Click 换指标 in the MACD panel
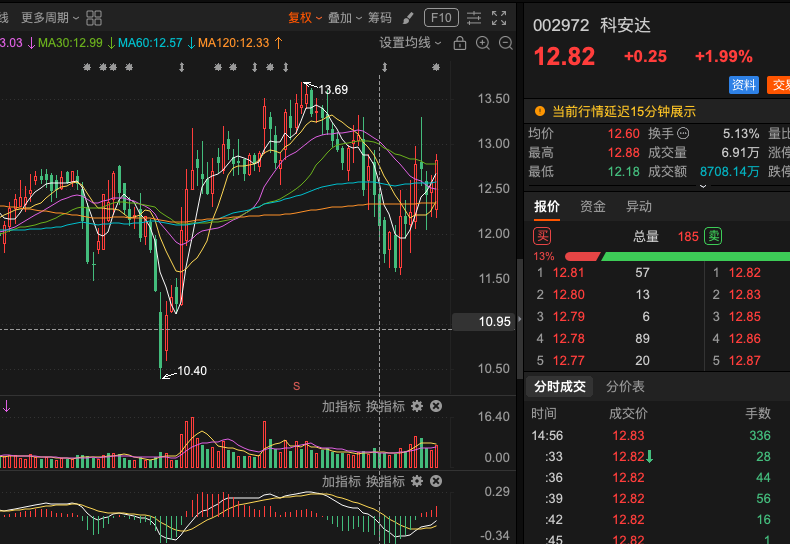 point(385,482)
